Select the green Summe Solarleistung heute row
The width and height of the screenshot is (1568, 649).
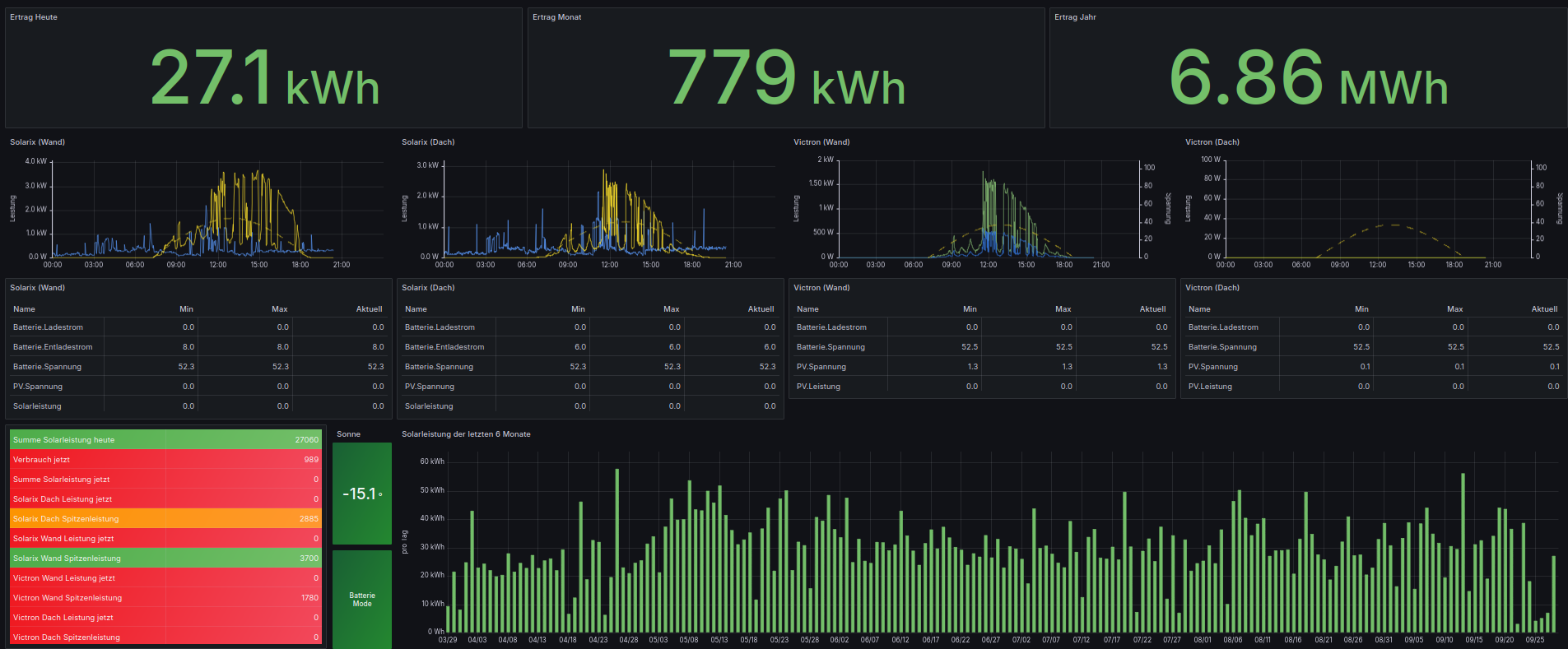pyautogui.click(x=165, y=440)
